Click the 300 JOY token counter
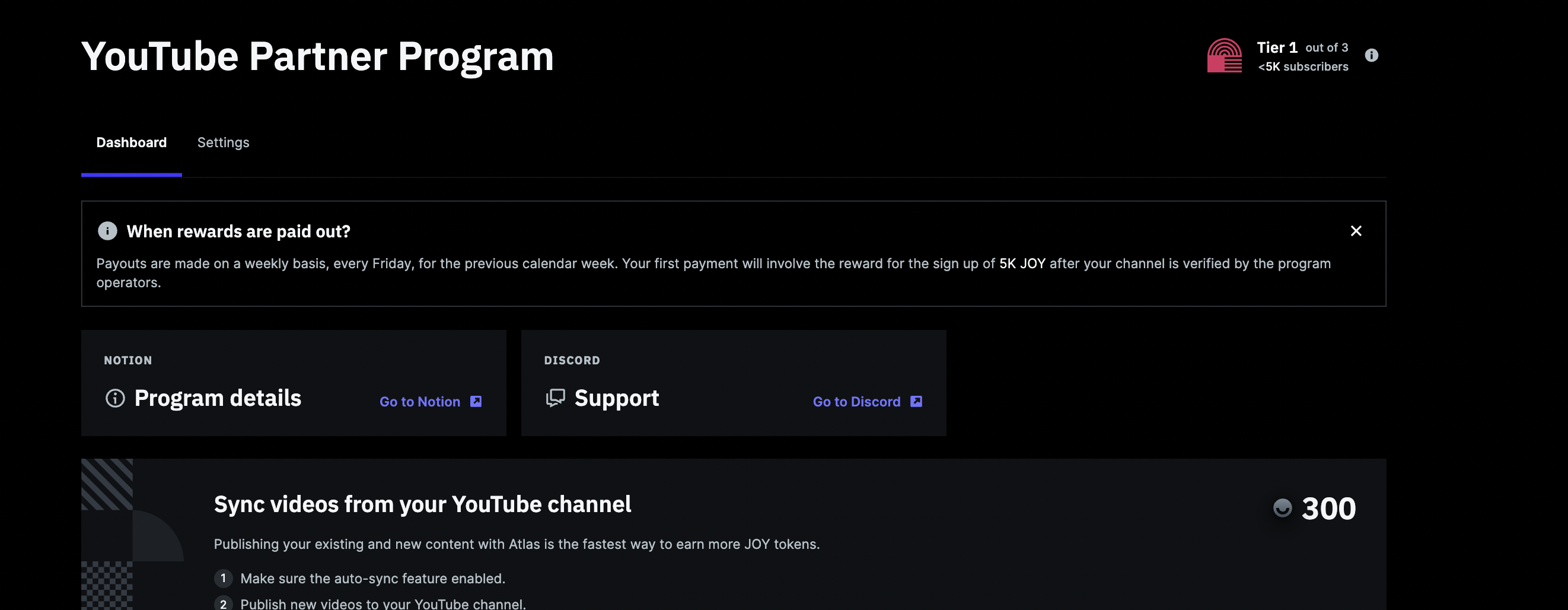The width and height of the screenshot is (1568, 610). click(x=1328, y=509)
